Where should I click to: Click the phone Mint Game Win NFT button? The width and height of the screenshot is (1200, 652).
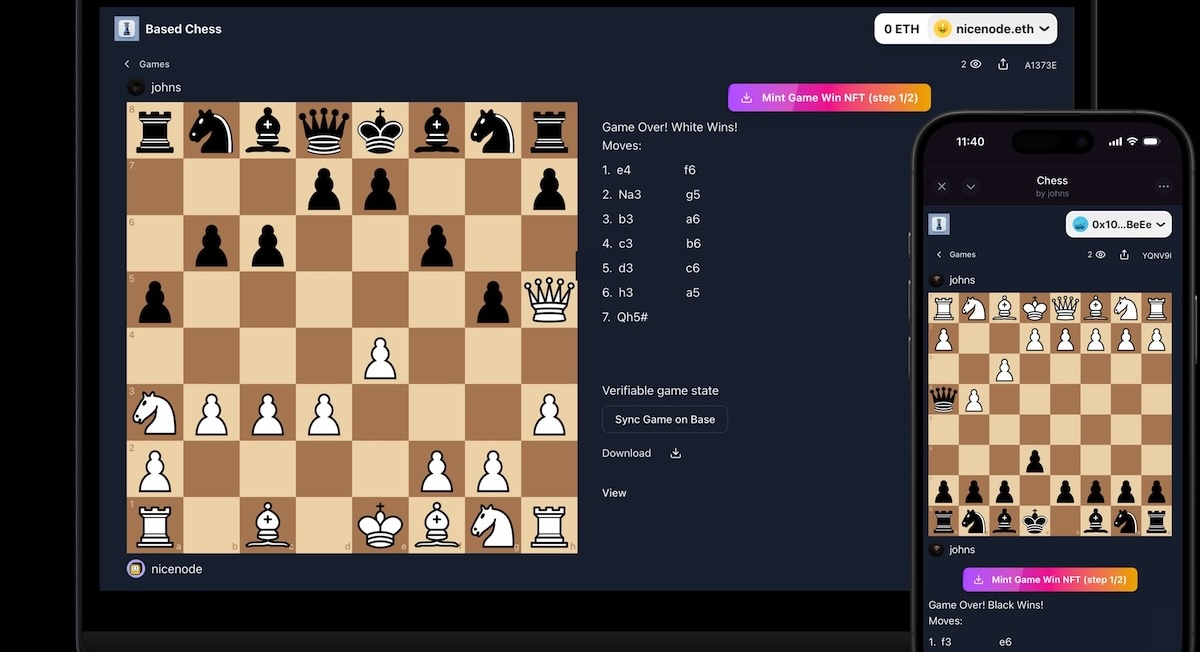click(x=1050, y=580)
